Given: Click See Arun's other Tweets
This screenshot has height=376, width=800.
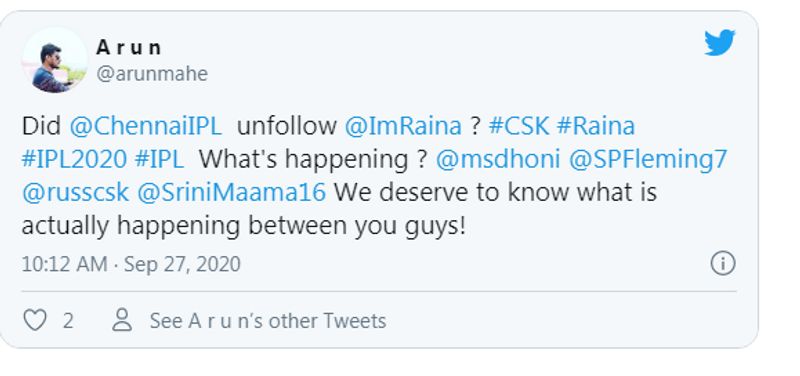Looking at the screenshot, I should (268, 321).
